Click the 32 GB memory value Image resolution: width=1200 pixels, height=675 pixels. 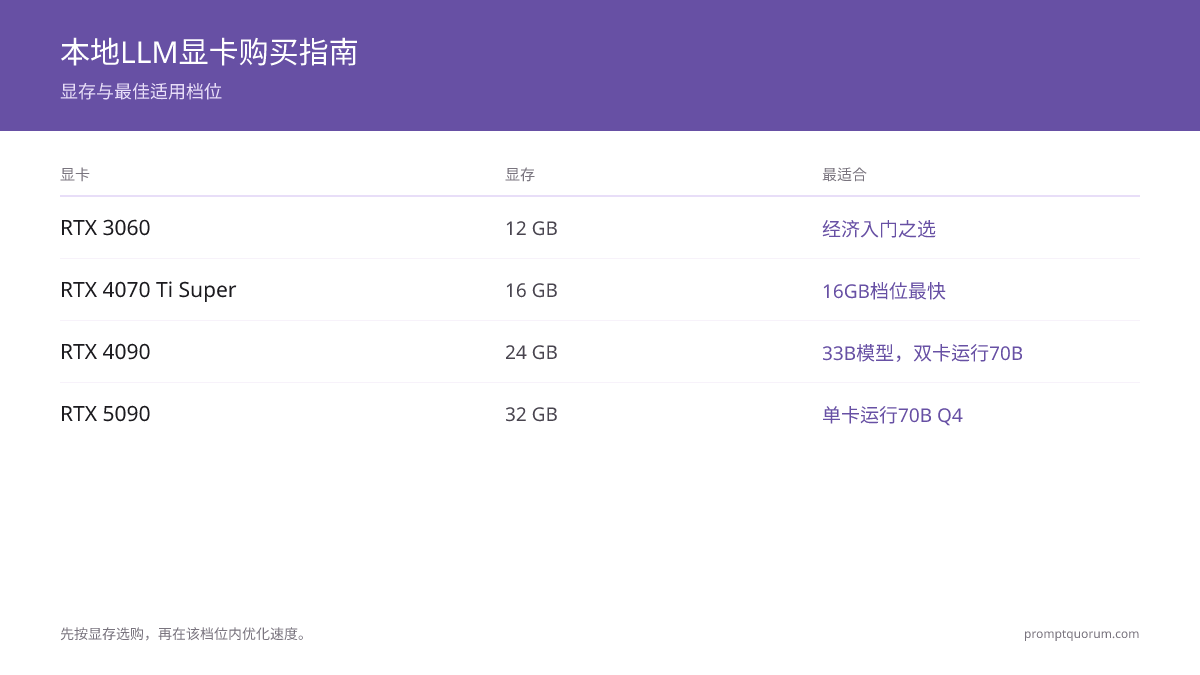[531, 414]
